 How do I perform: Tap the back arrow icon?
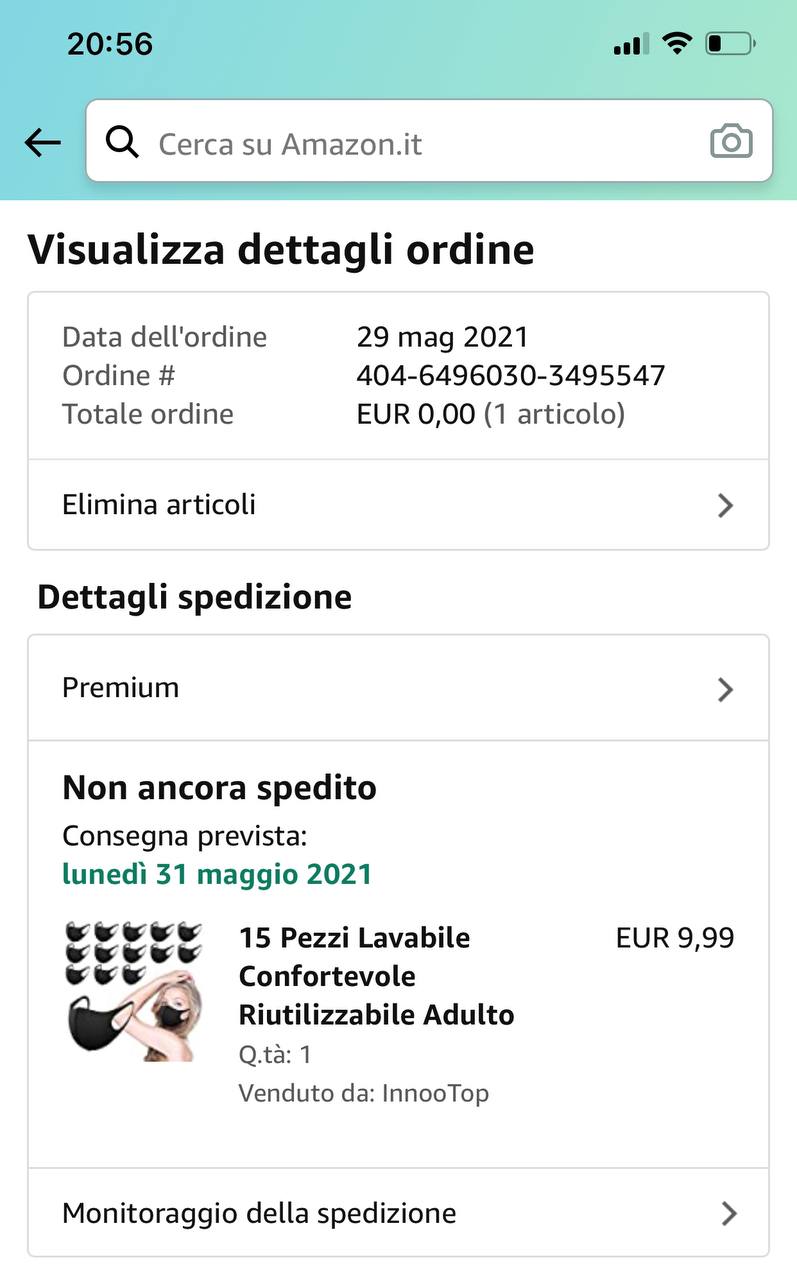pos(42,143)
